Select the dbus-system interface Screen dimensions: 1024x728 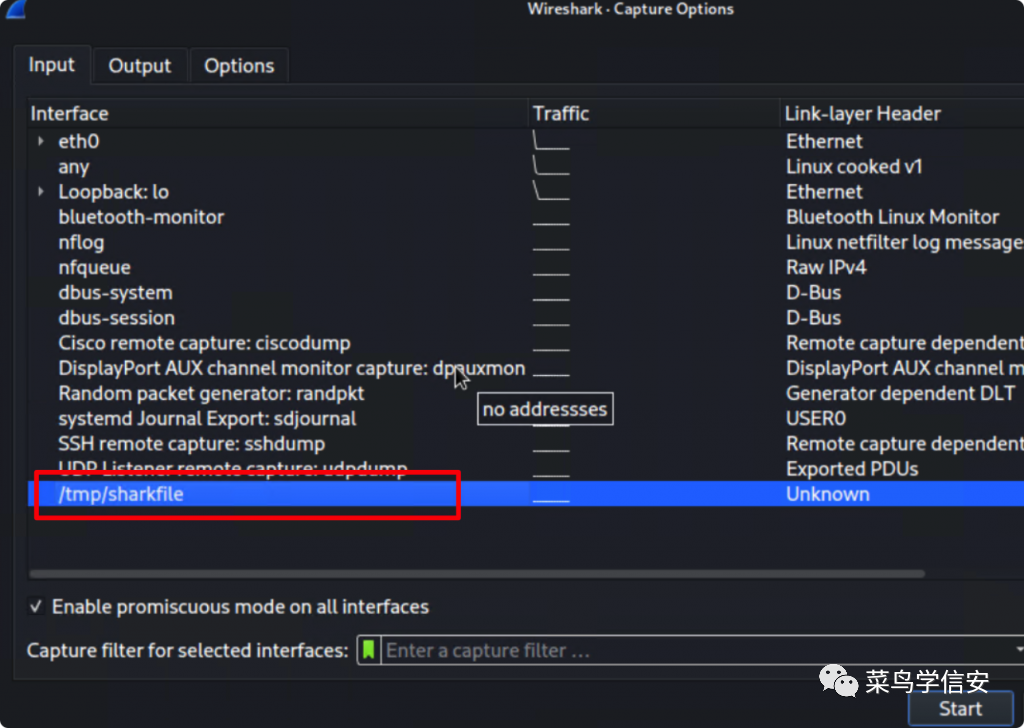[x=116, y=293]
